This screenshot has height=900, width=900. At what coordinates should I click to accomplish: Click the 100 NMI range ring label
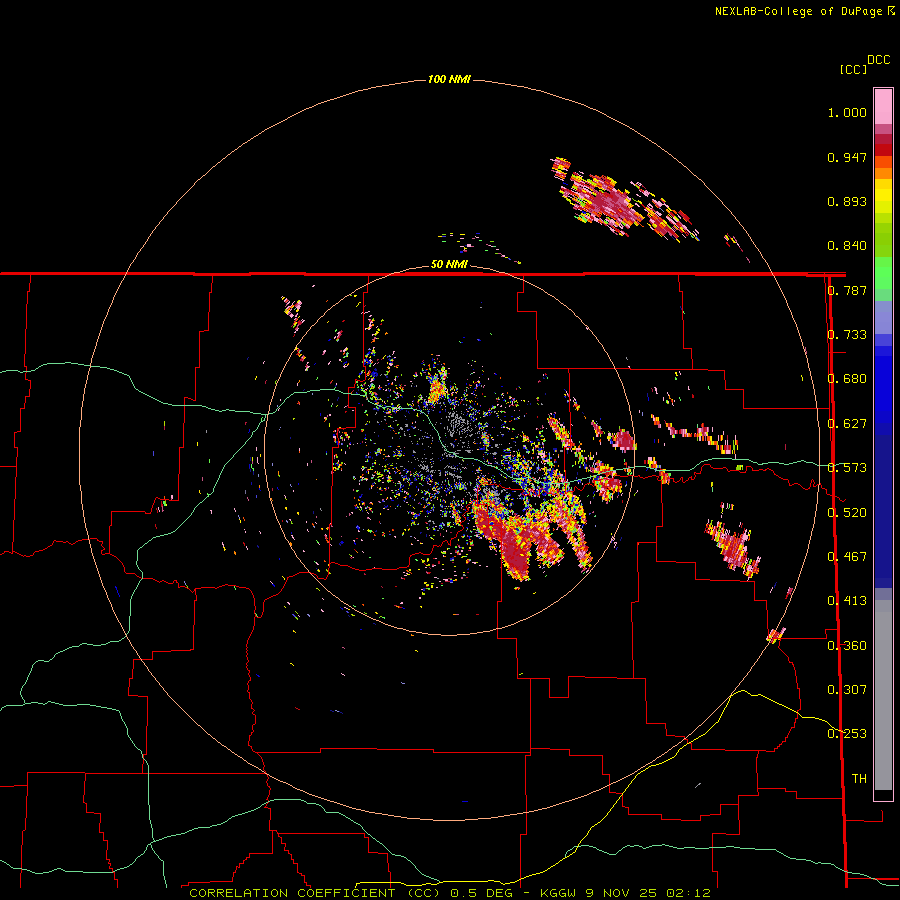click(449, 79)
